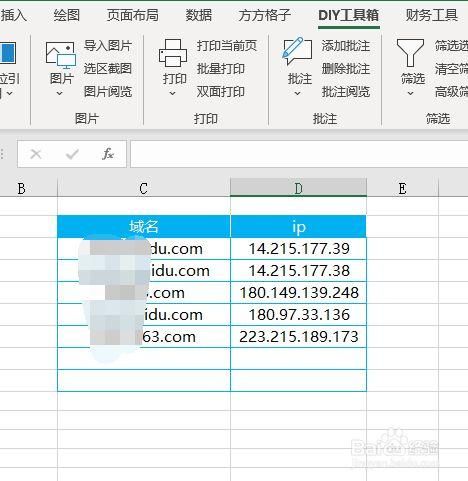Click 批注阅览 button

[x=346, y=92]
